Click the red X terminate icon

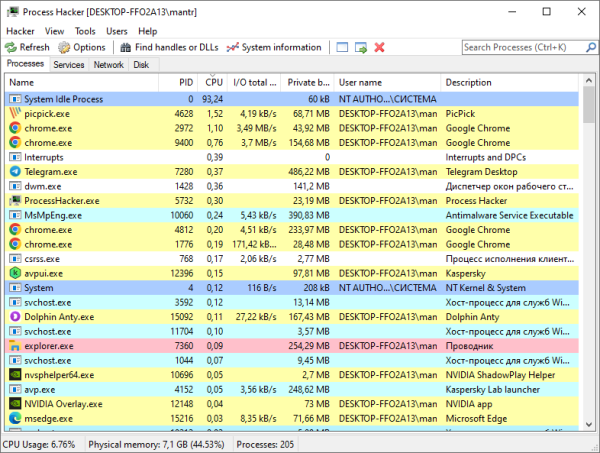tap(379, 47)
